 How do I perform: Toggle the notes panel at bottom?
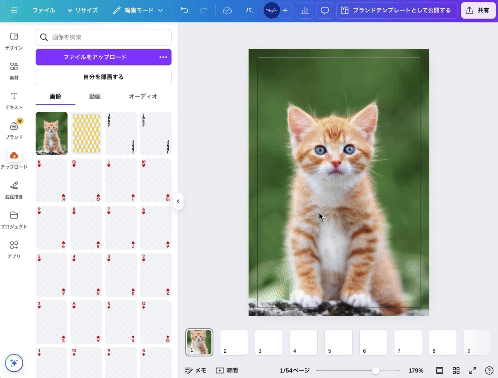[x=196, y=370]
